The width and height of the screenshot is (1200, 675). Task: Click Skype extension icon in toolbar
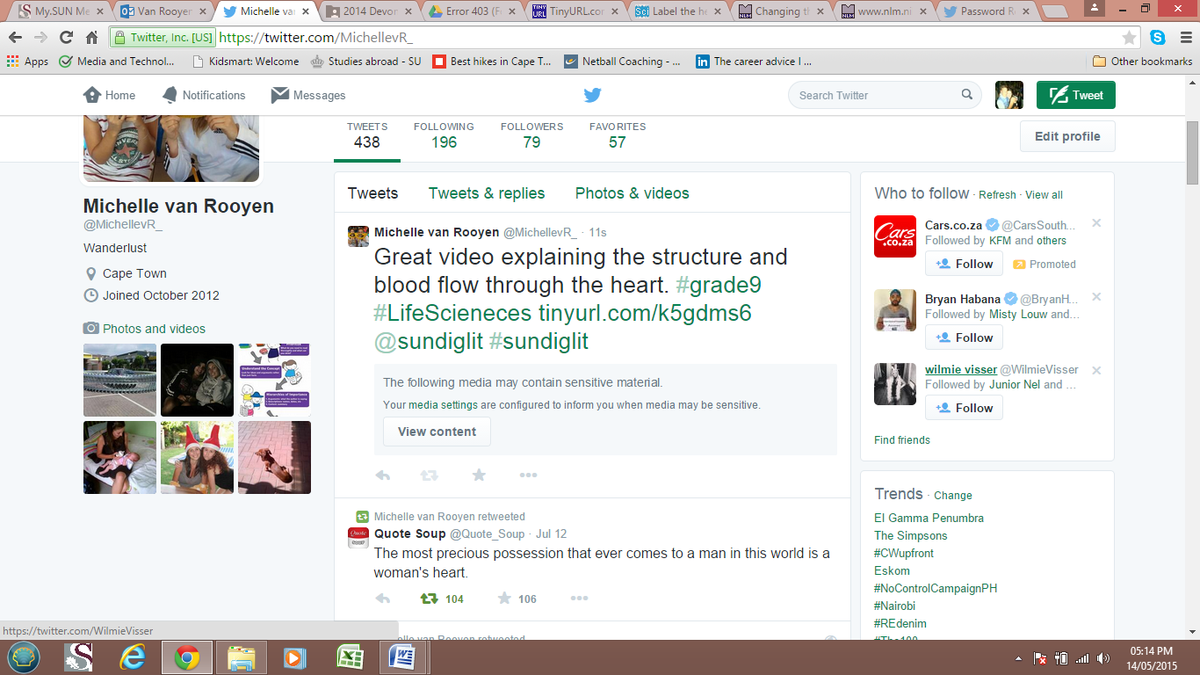point(1157,38)
